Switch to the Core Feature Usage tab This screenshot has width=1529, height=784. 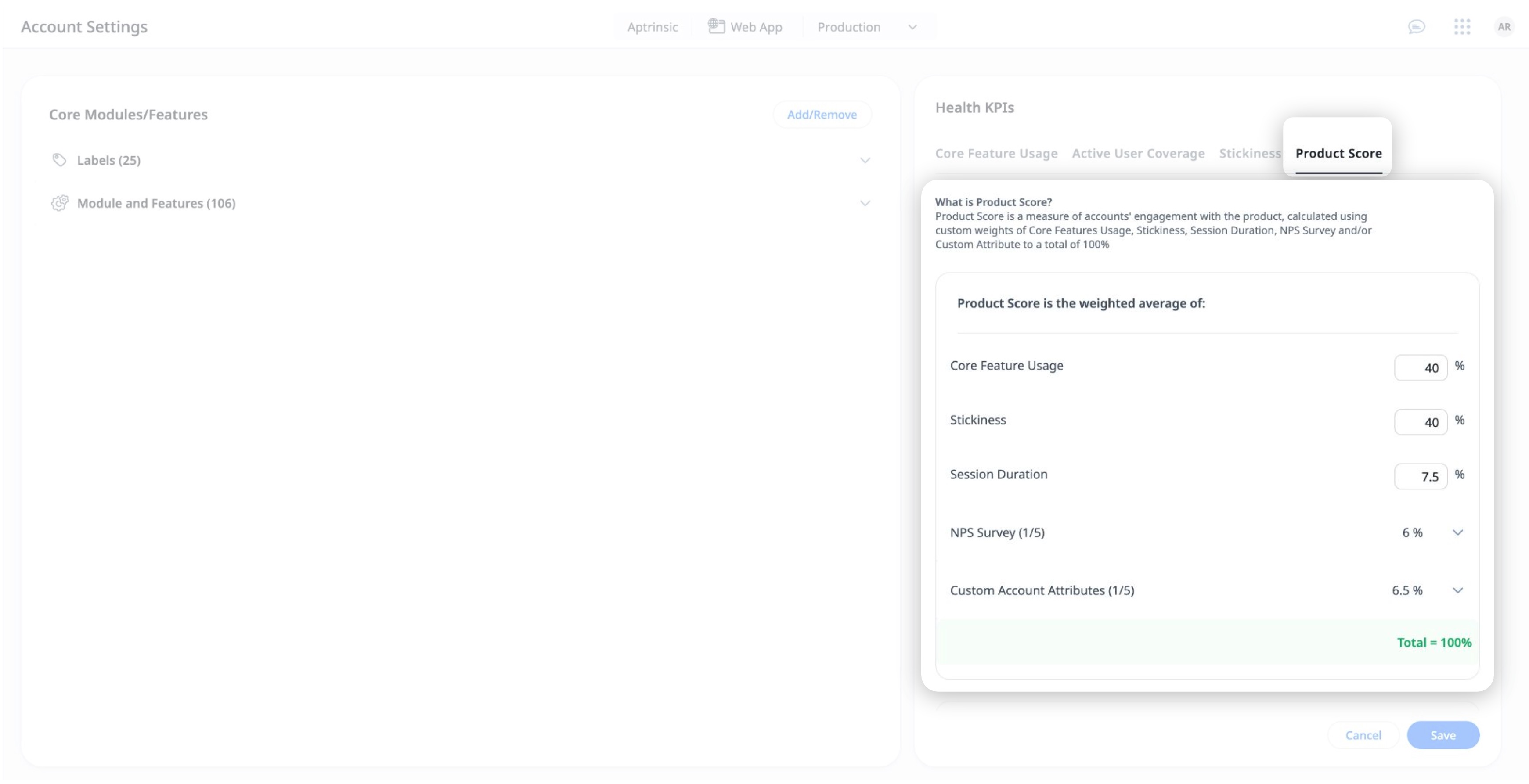pos(996,153)
